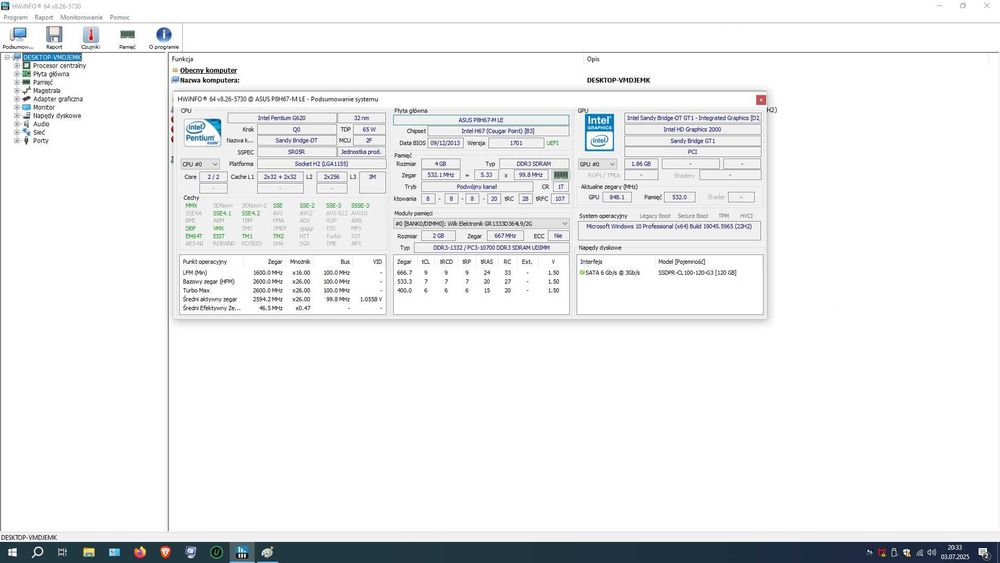This screenshot has width=1000, height=563.
Task: Open the Pamięć memory toolbar icon
Action: tap(127, 37)
